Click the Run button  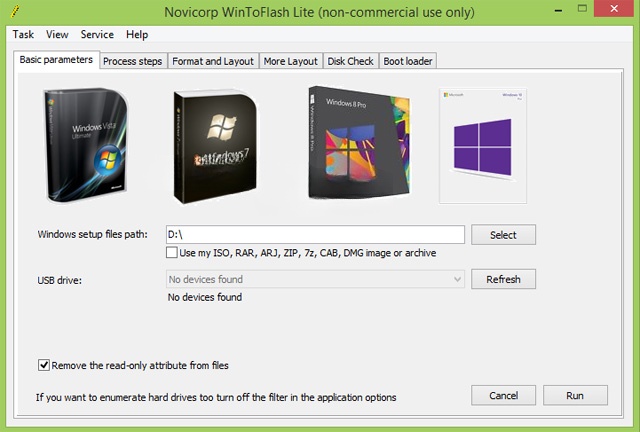(575, 395)
